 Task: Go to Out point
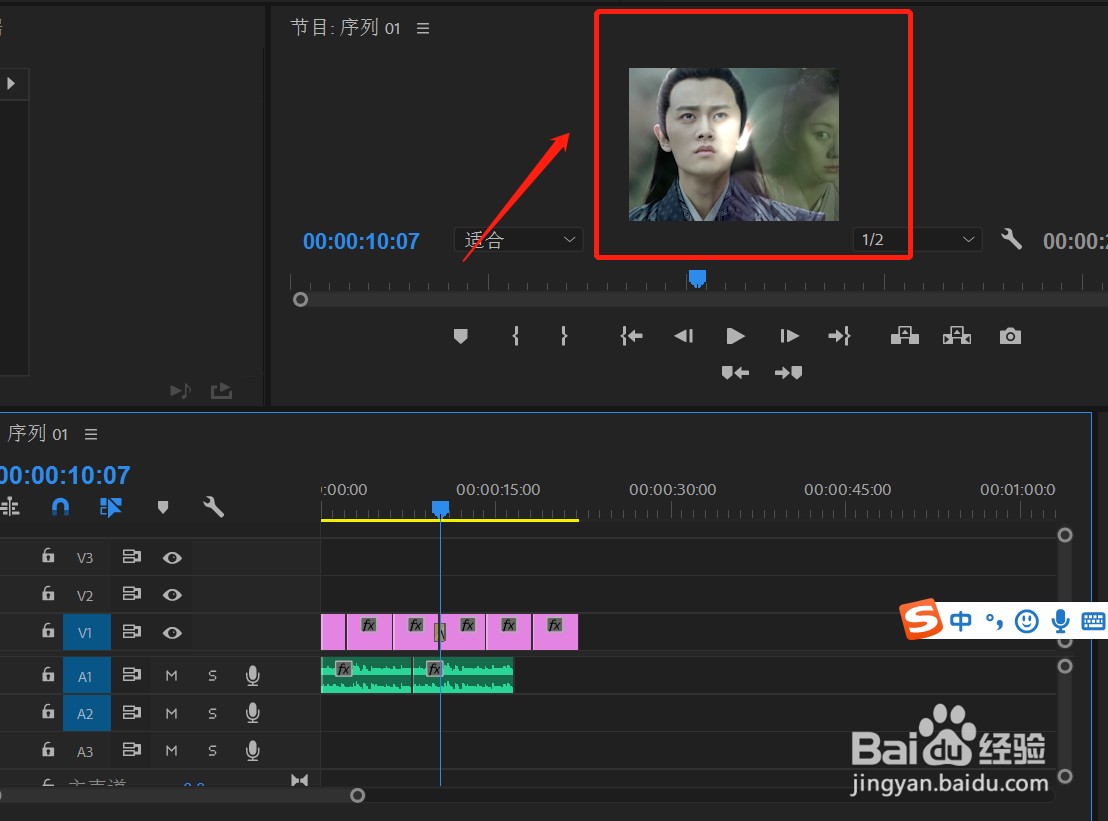(839, 336)
